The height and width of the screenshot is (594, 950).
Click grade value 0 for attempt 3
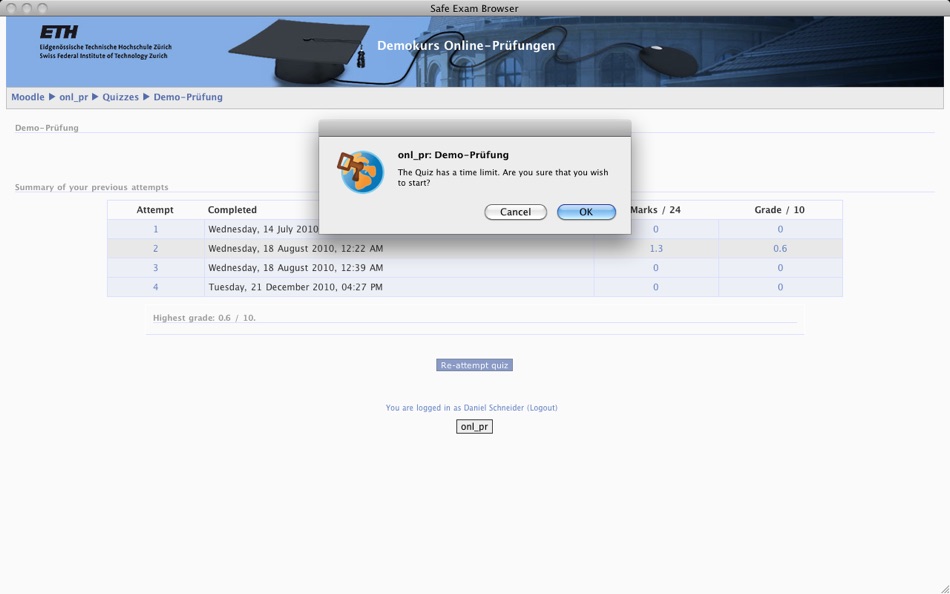coord(780,268)
